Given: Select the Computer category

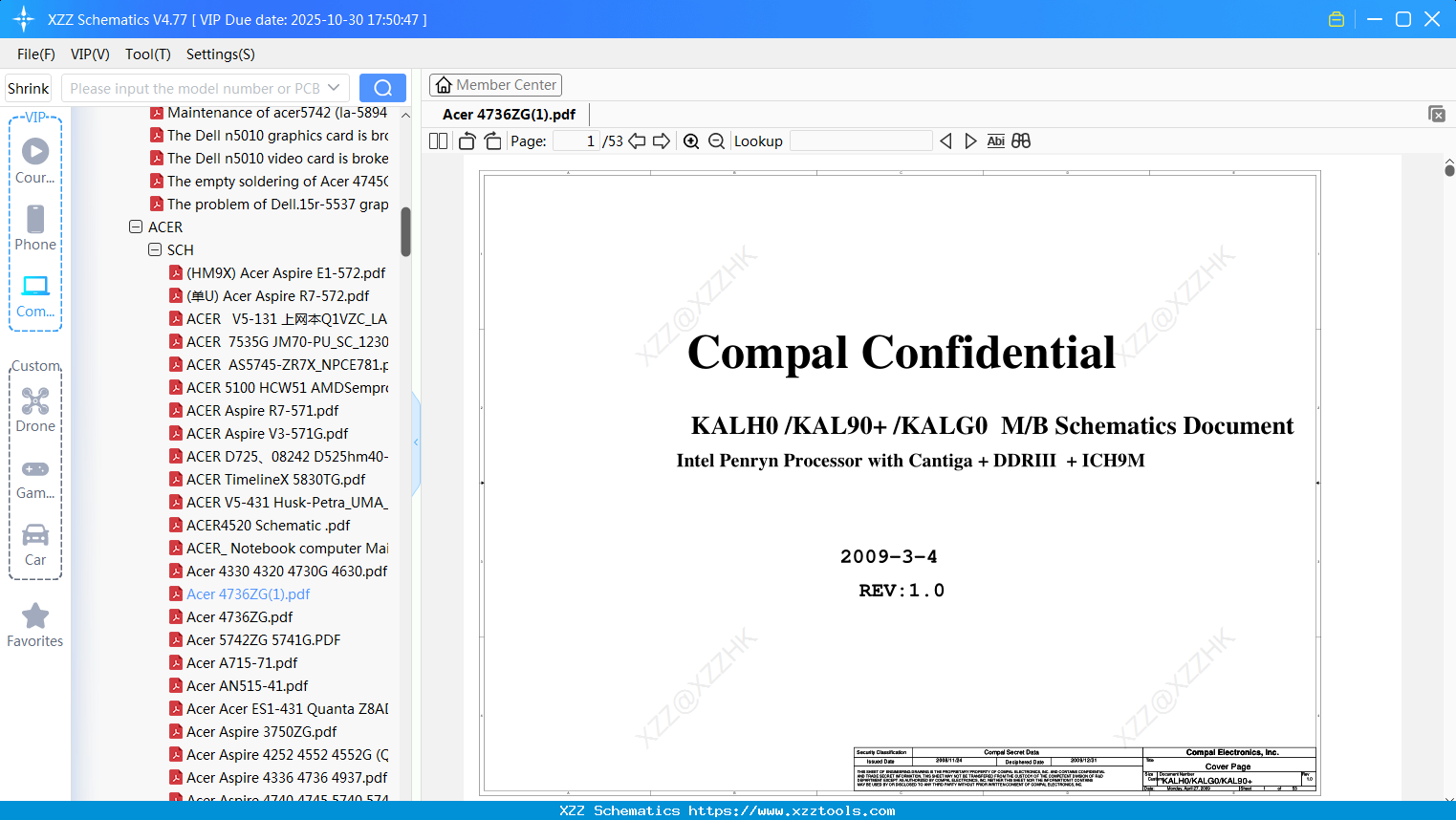Looking at the screenshot, I should click(x=35, y=295).
